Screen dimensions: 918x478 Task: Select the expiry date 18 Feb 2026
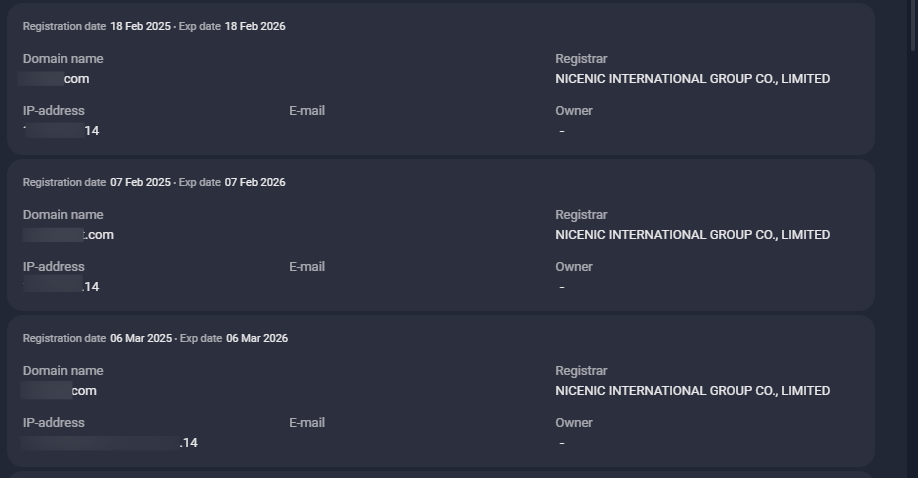click(x=254, y=26)
